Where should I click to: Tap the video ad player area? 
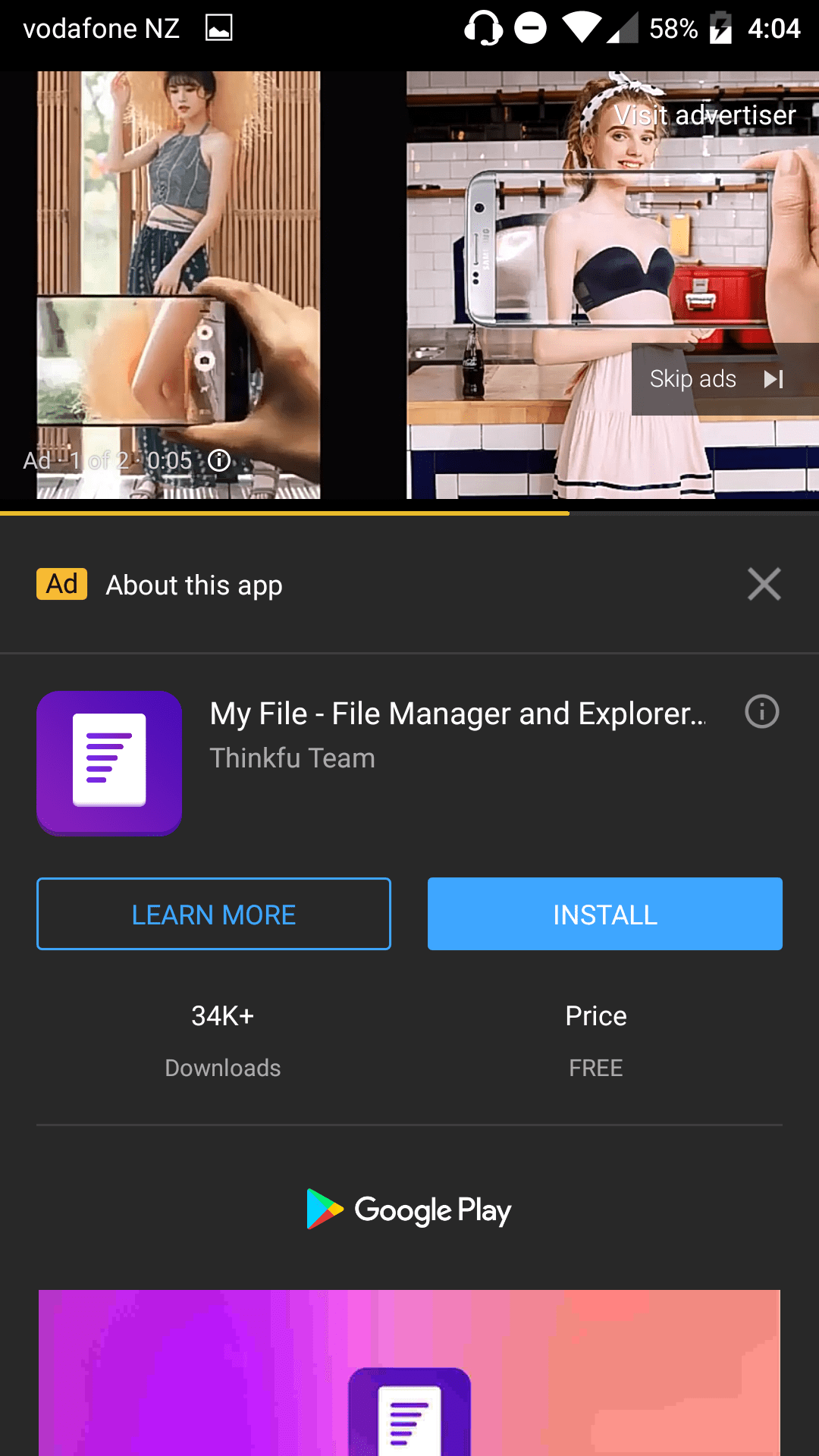coord(409,285)
